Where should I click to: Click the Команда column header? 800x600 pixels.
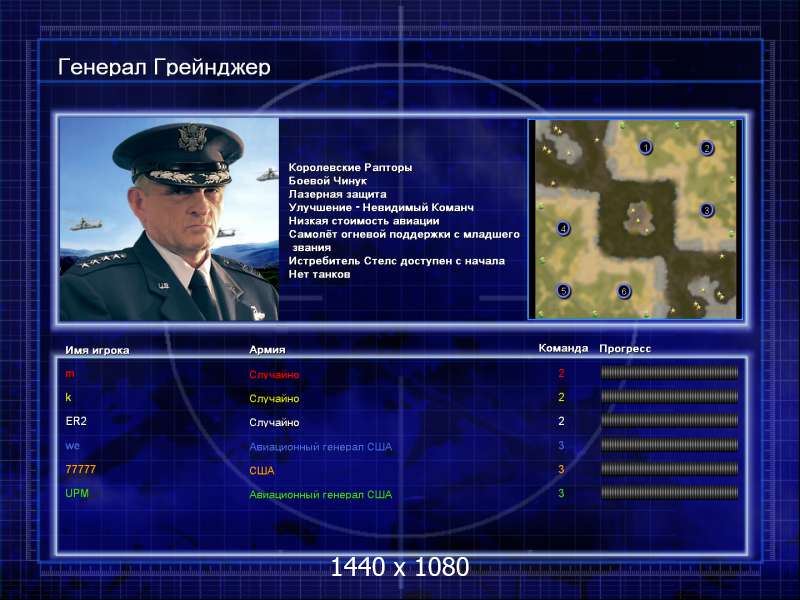tap(563, 348)
